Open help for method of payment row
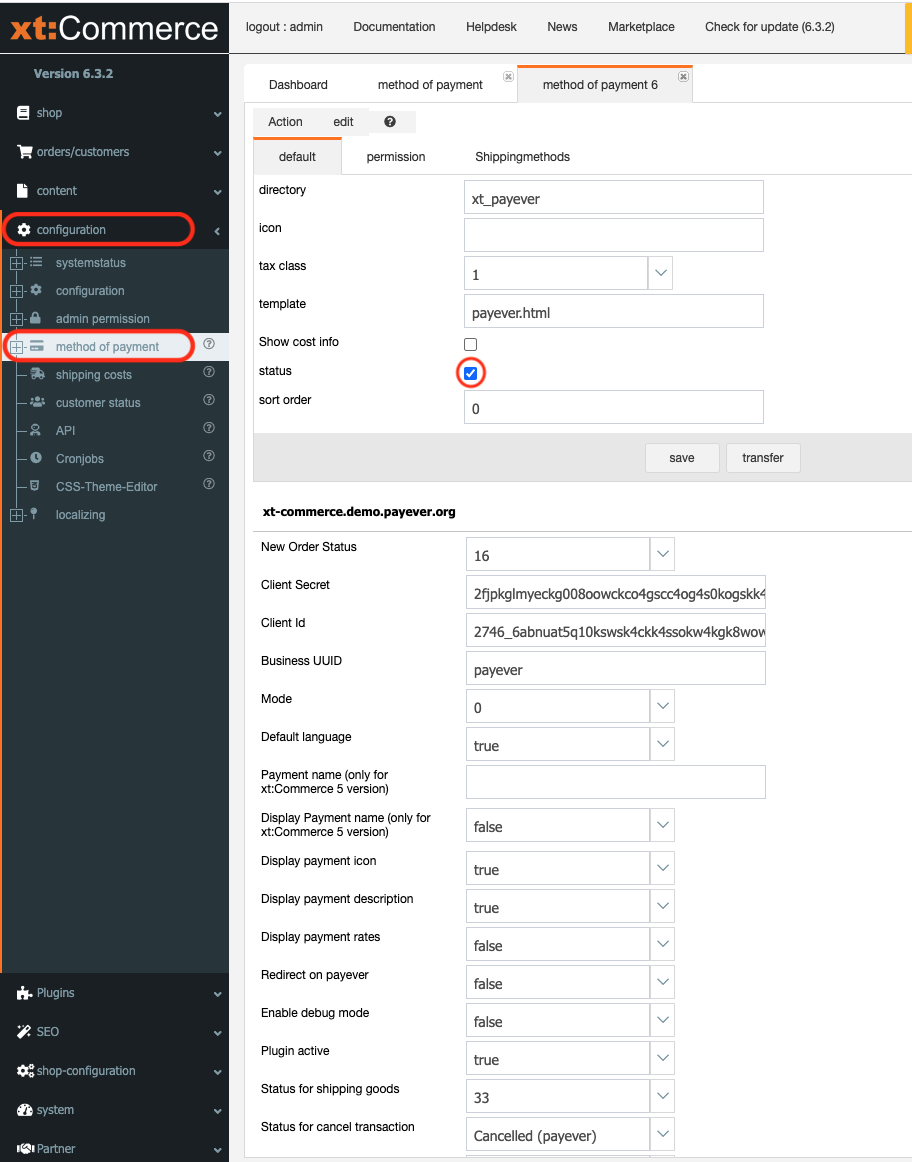912x1162 pixels. click(x=209, y=344)
